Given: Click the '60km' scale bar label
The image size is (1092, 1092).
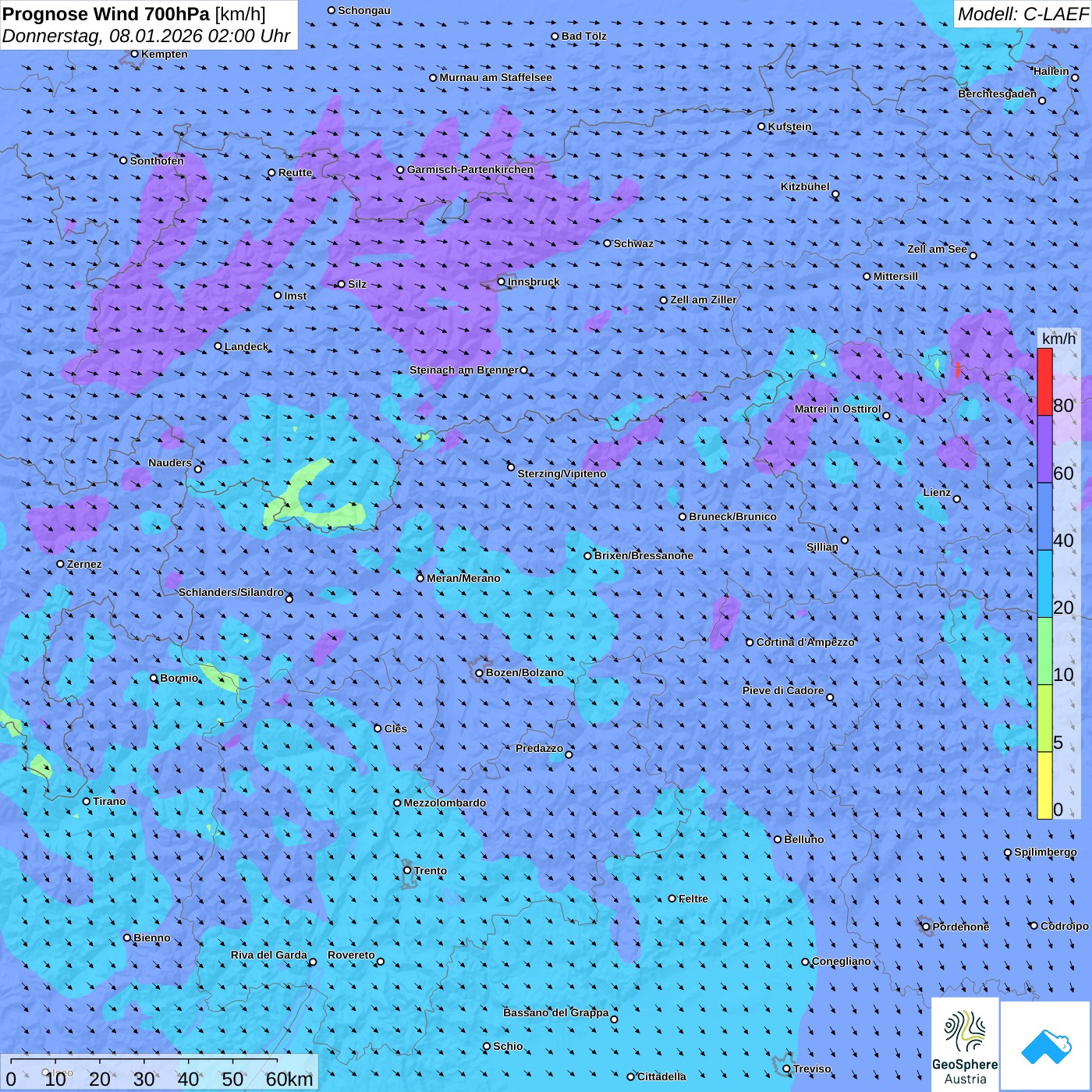Looking at the screenshot, I should [289, 1079].
